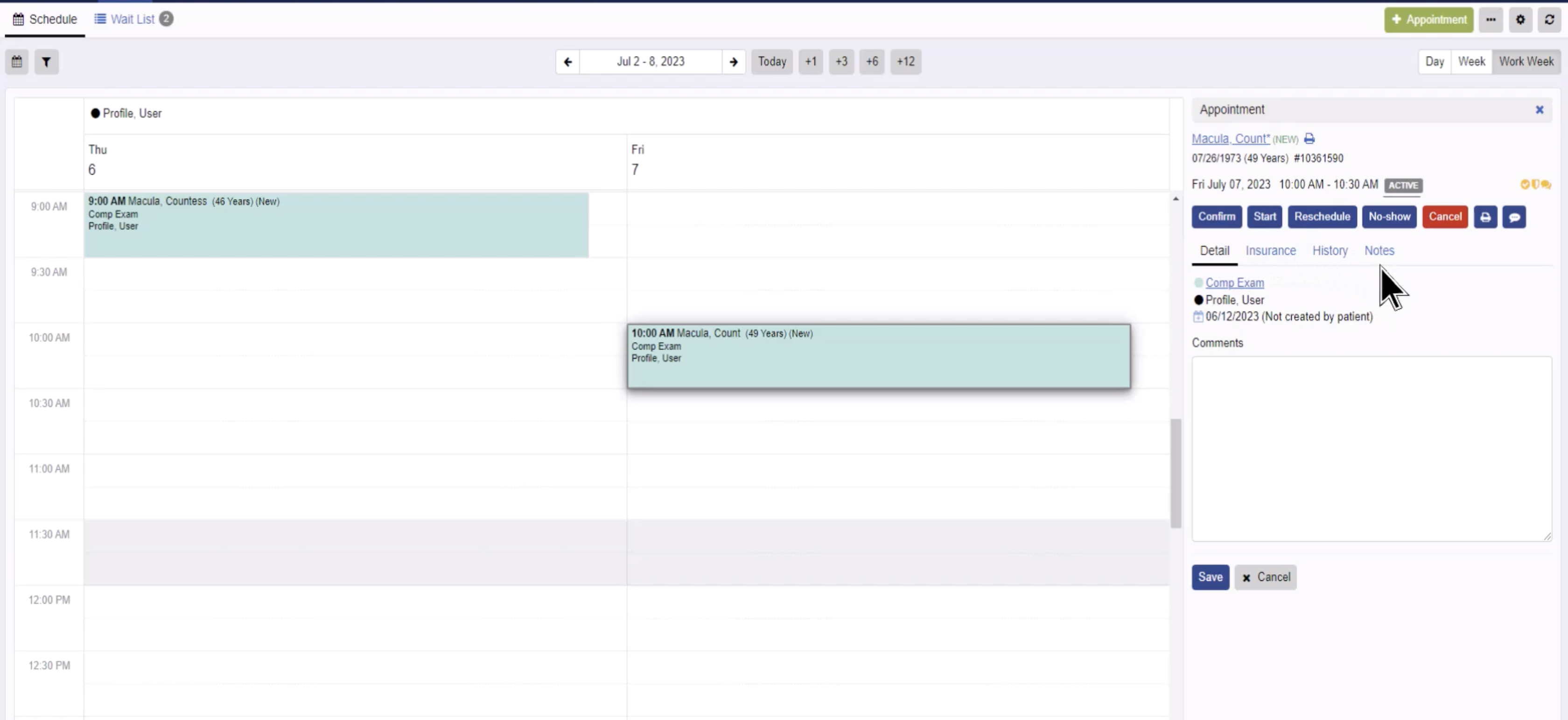Click printer icon beside patient name

coord(1309,139)
